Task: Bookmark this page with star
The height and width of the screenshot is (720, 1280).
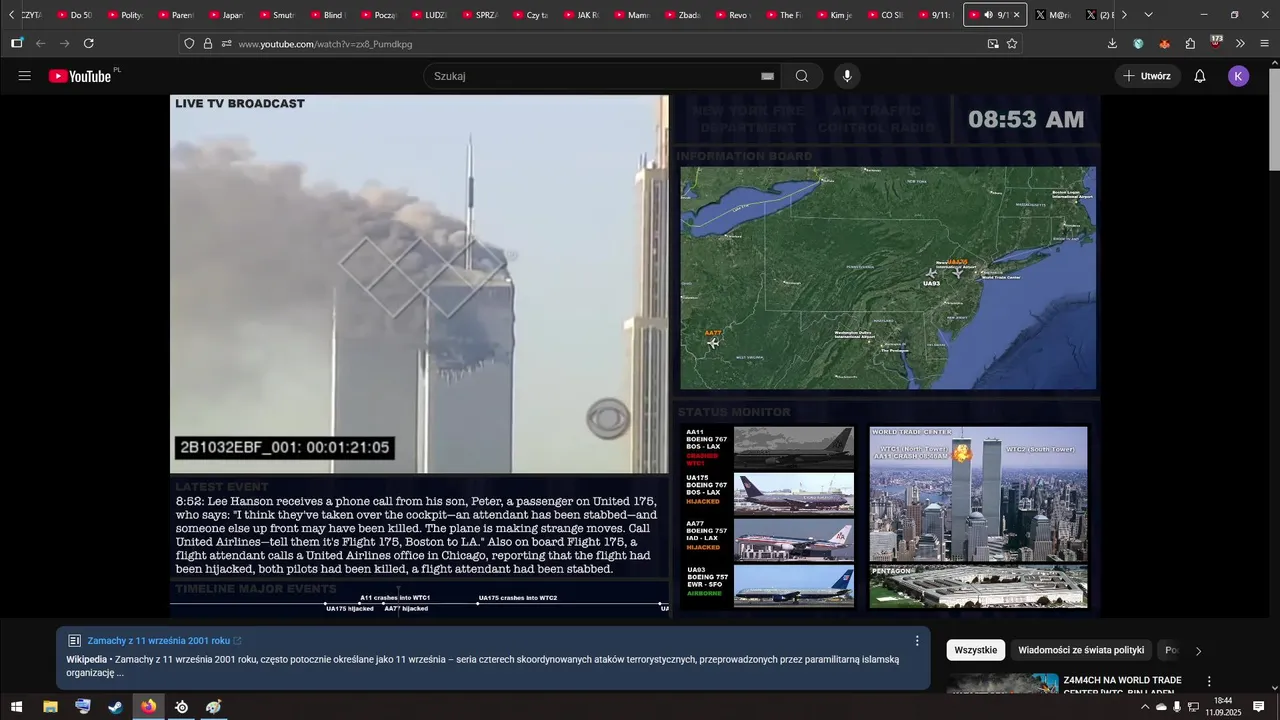Action: click(x=1012, y=44)
